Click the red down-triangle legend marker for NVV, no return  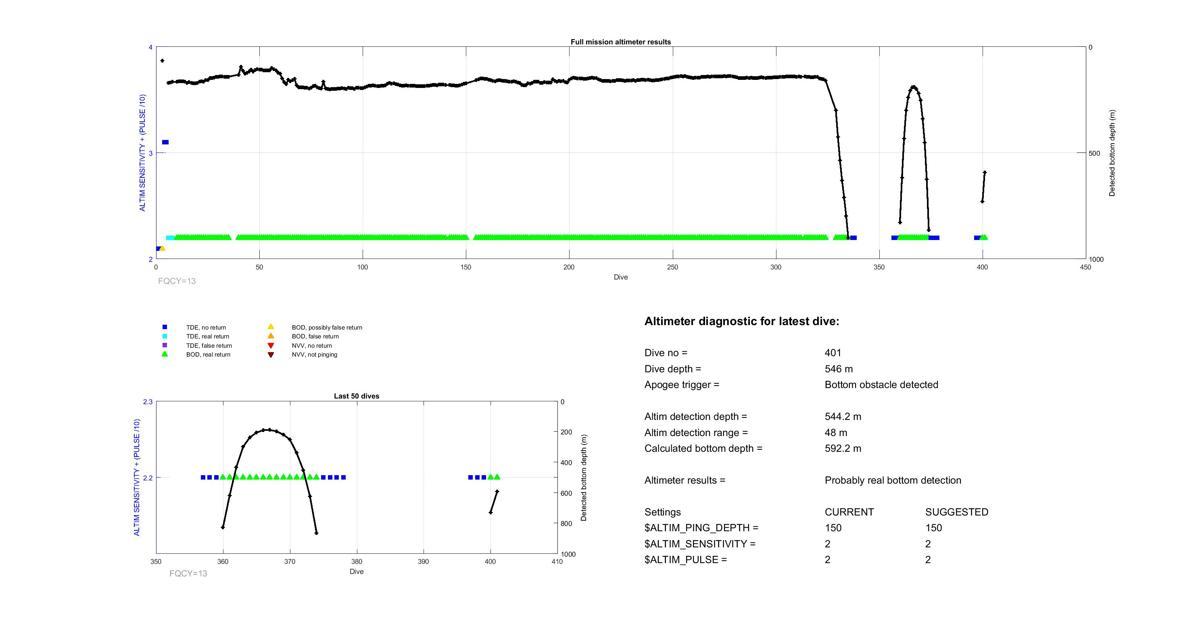[270, 345]
